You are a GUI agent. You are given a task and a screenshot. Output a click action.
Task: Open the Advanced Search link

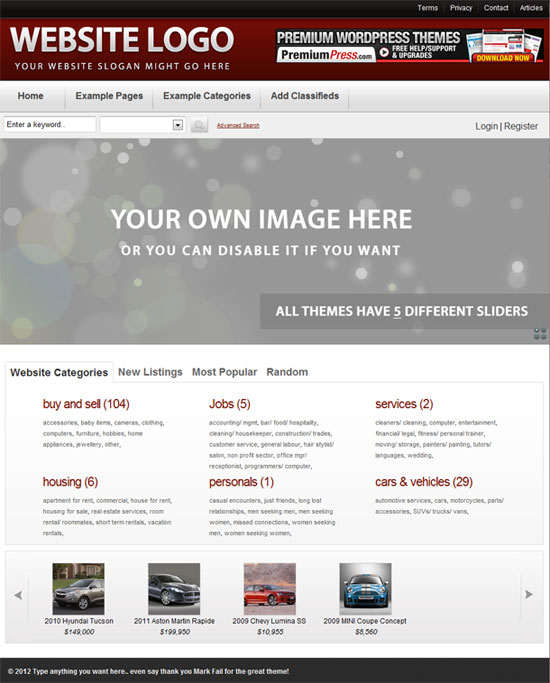(x=238, y=125)
